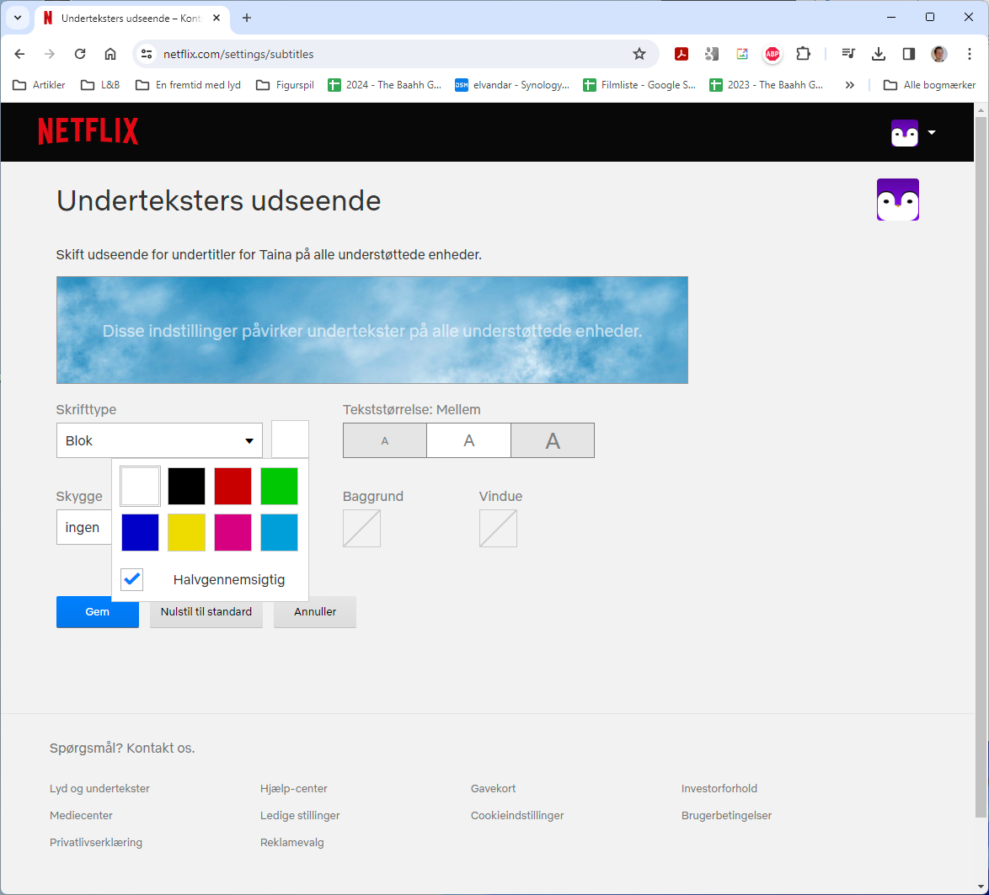Open the Baggrund color picker

pyautogui.click(x=361, y=528)
